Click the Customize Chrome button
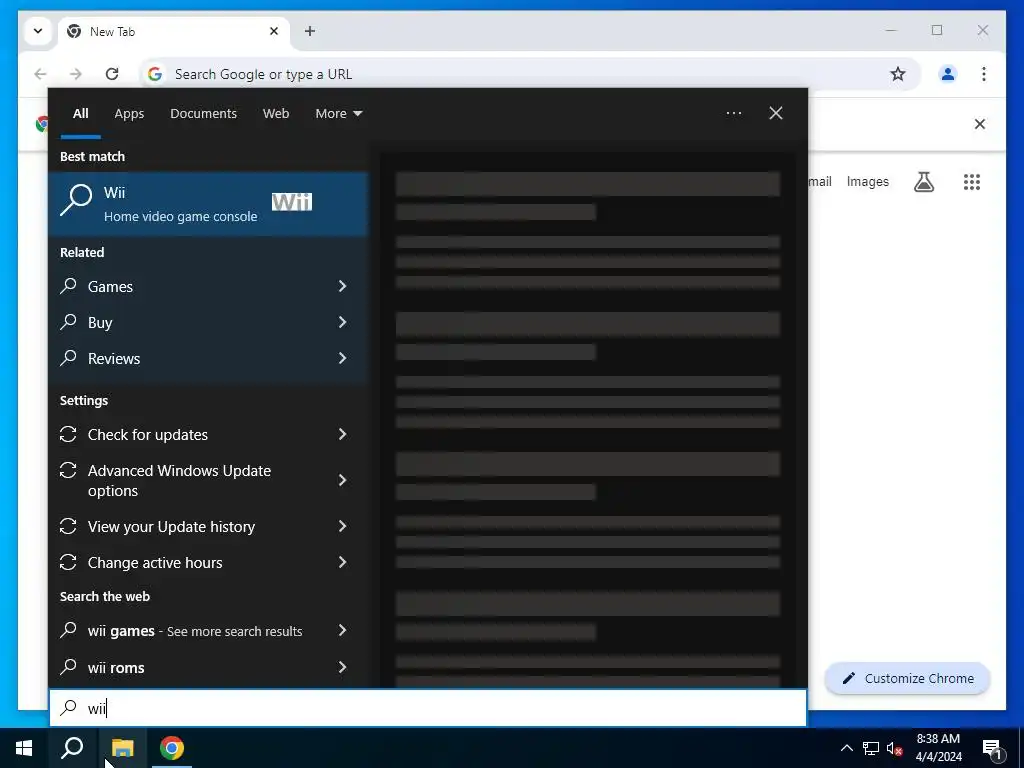The height and width of the screenshot is (768, 1024). click(908, 679)
